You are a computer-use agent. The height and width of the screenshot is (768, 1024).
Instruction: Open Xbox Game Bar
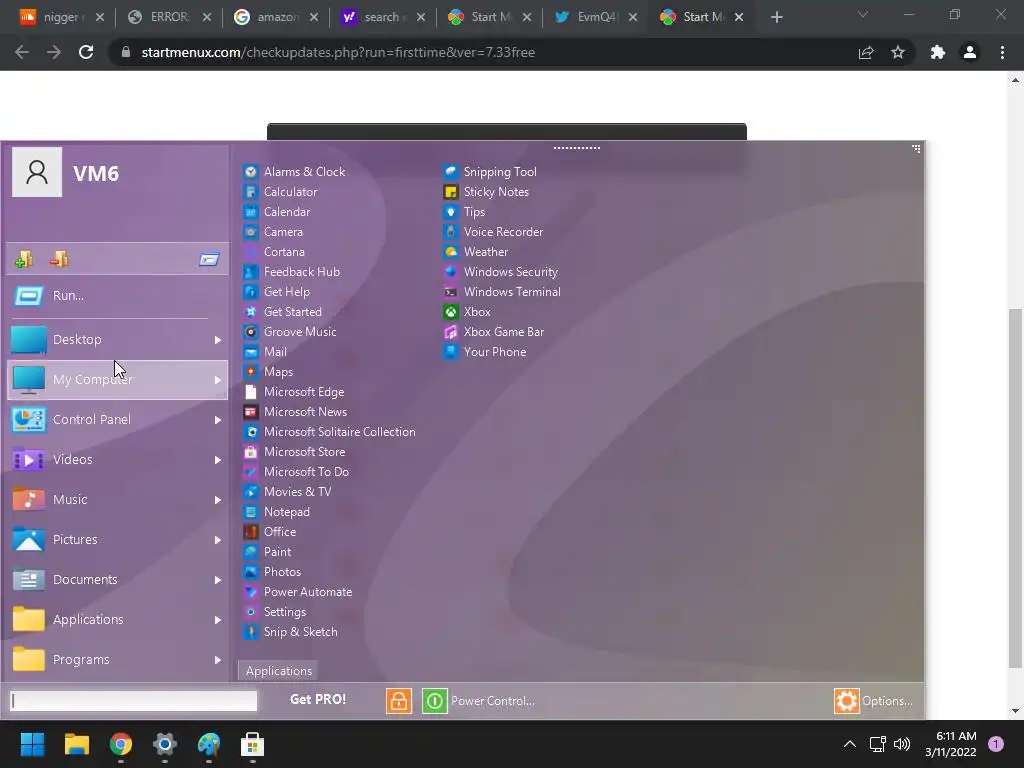point(494,332)
